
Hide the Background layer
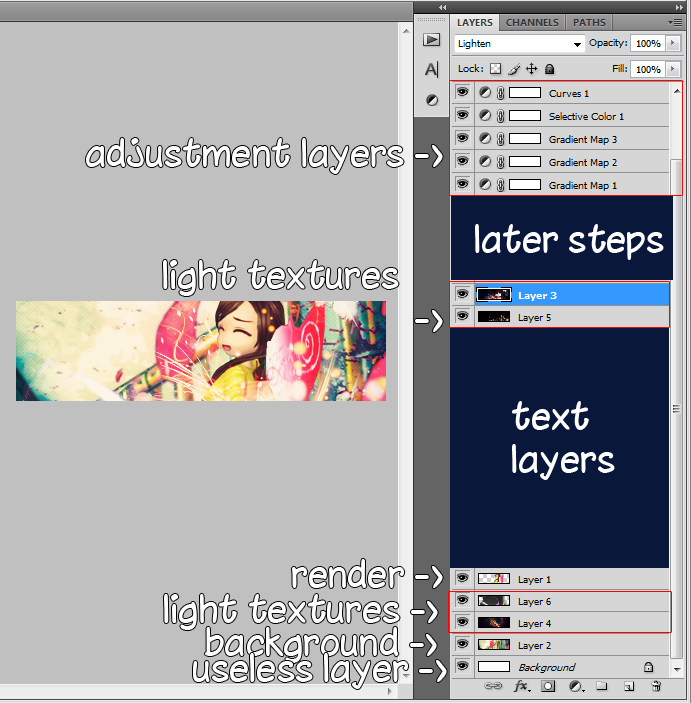click(462, 666)
